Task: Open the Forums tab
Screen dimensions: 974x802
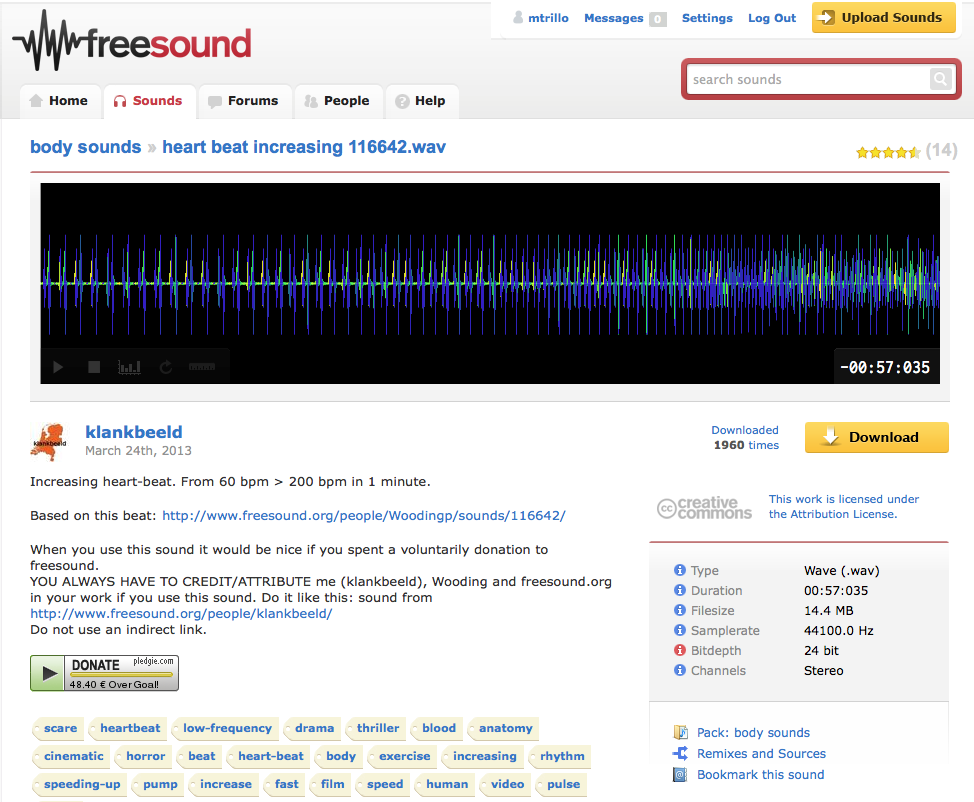Action: click(245, 101)
